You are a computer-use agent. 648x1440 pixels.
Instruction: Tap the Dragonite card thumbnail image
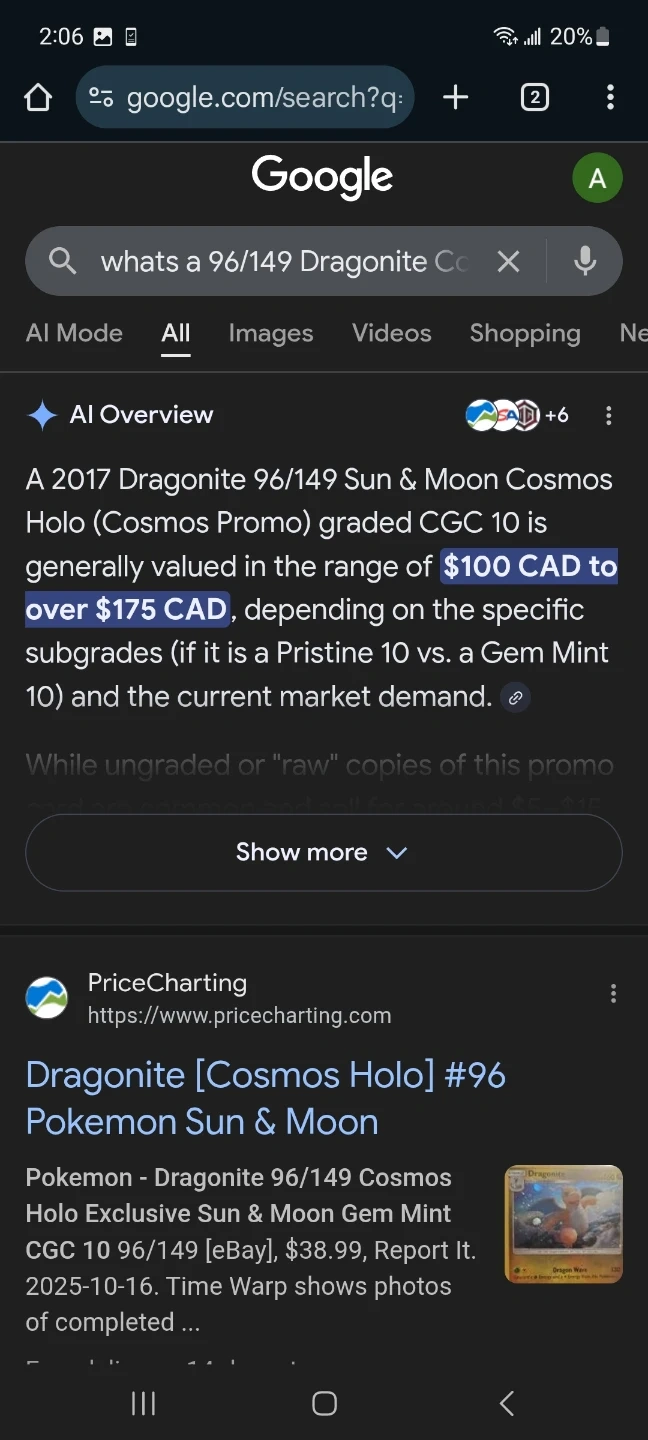[x=563, y=1224]
